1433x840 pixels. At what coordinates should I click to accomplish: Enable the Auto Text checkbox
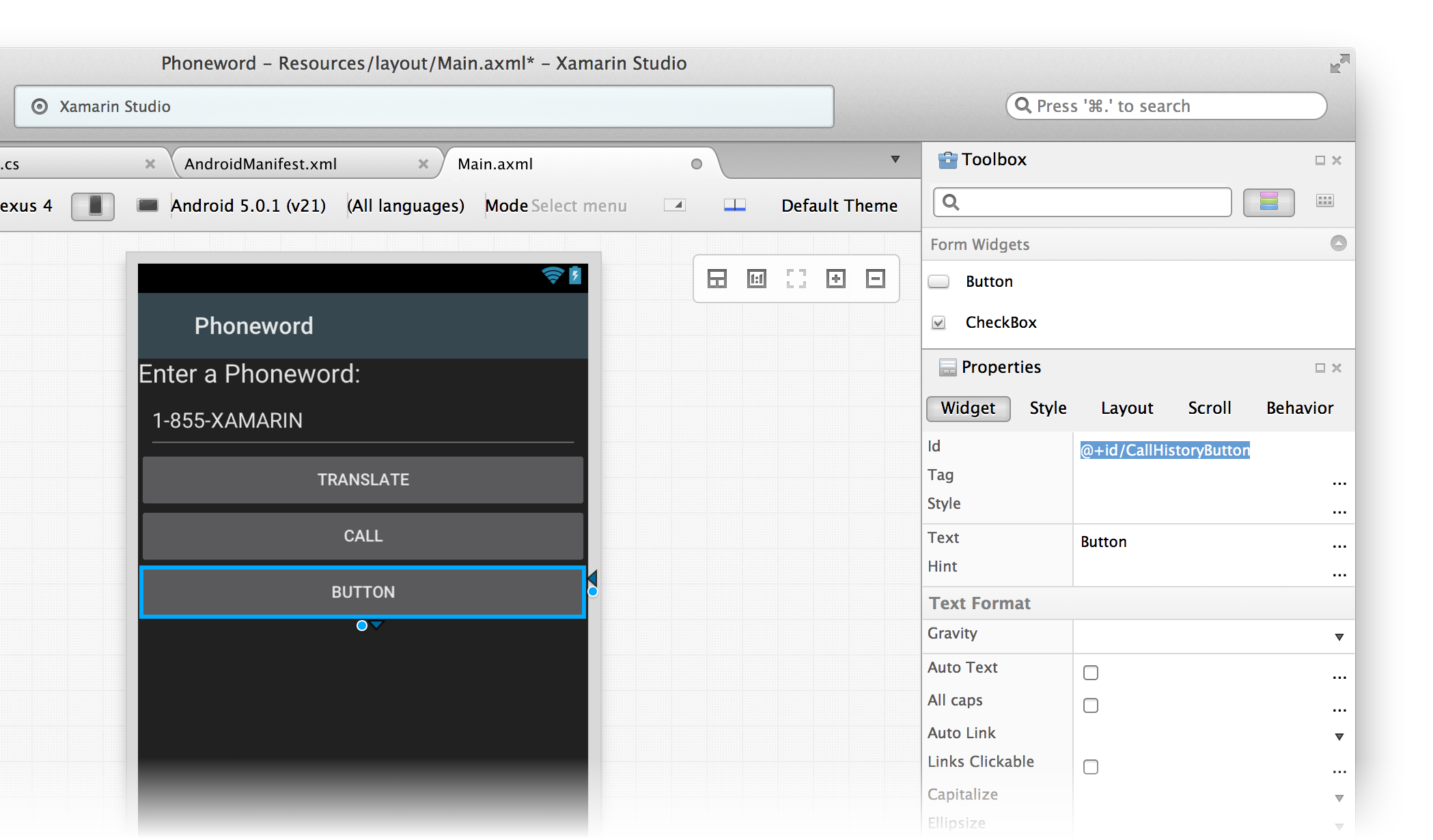pos(1091,673)
